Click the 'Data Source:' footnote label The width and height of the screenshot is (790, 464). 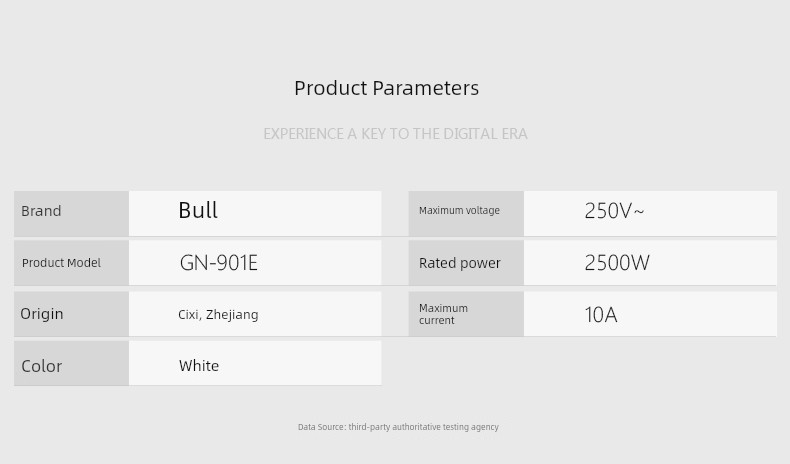321,427
